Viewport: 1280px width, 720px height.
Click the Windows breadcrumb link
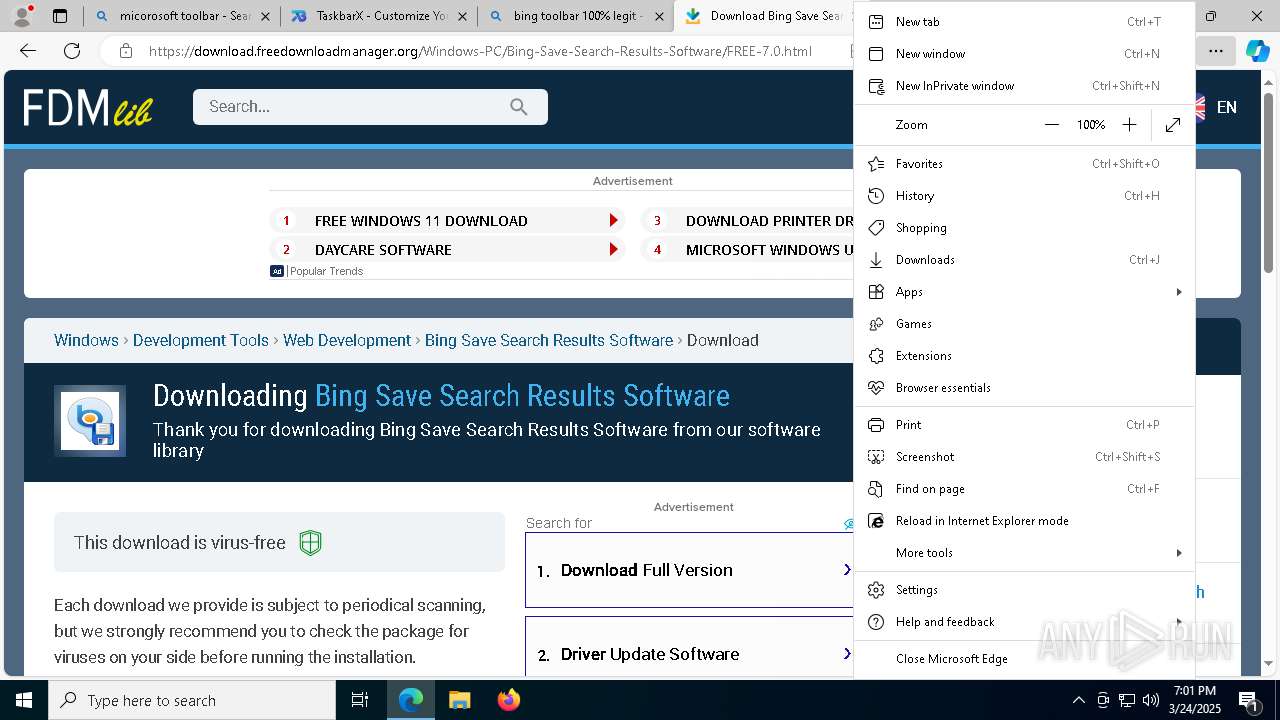tap(86, 340)
